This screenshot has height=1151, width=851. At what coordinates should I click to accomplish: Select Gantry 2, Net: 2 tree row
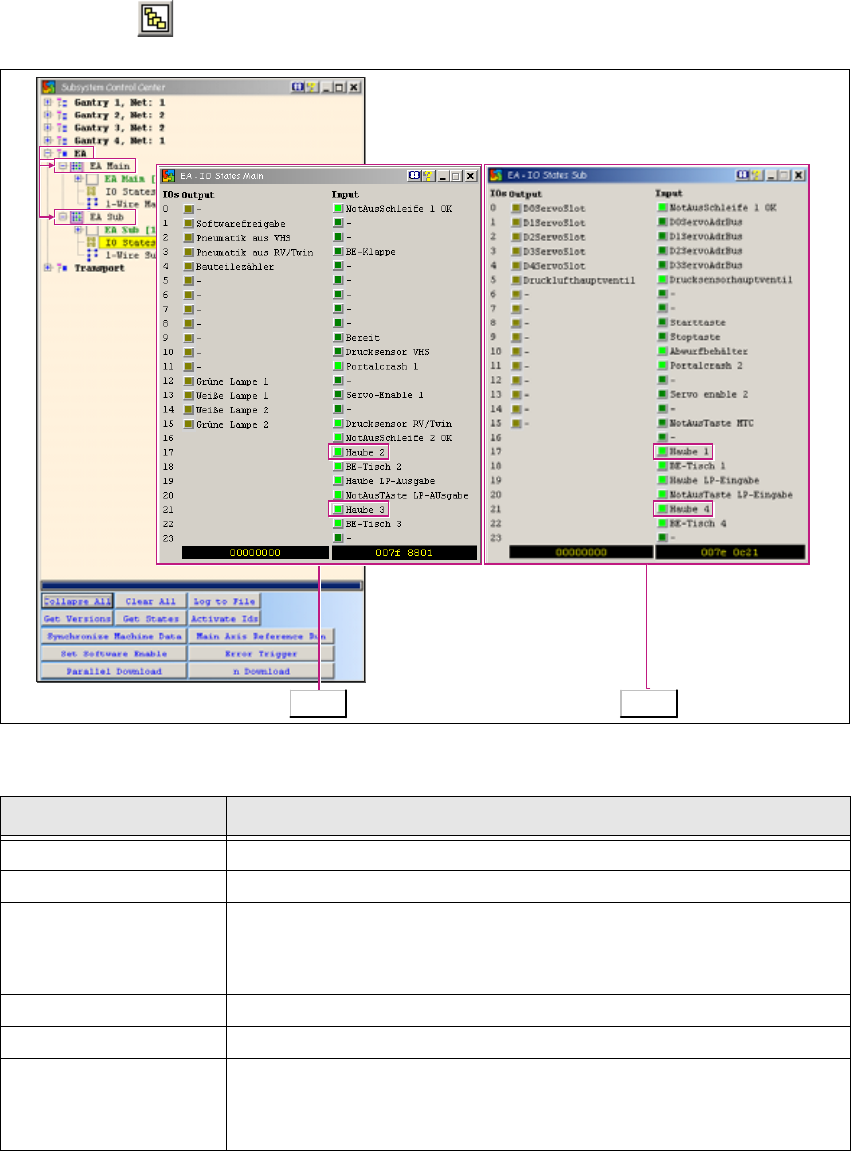coord(120,115)
